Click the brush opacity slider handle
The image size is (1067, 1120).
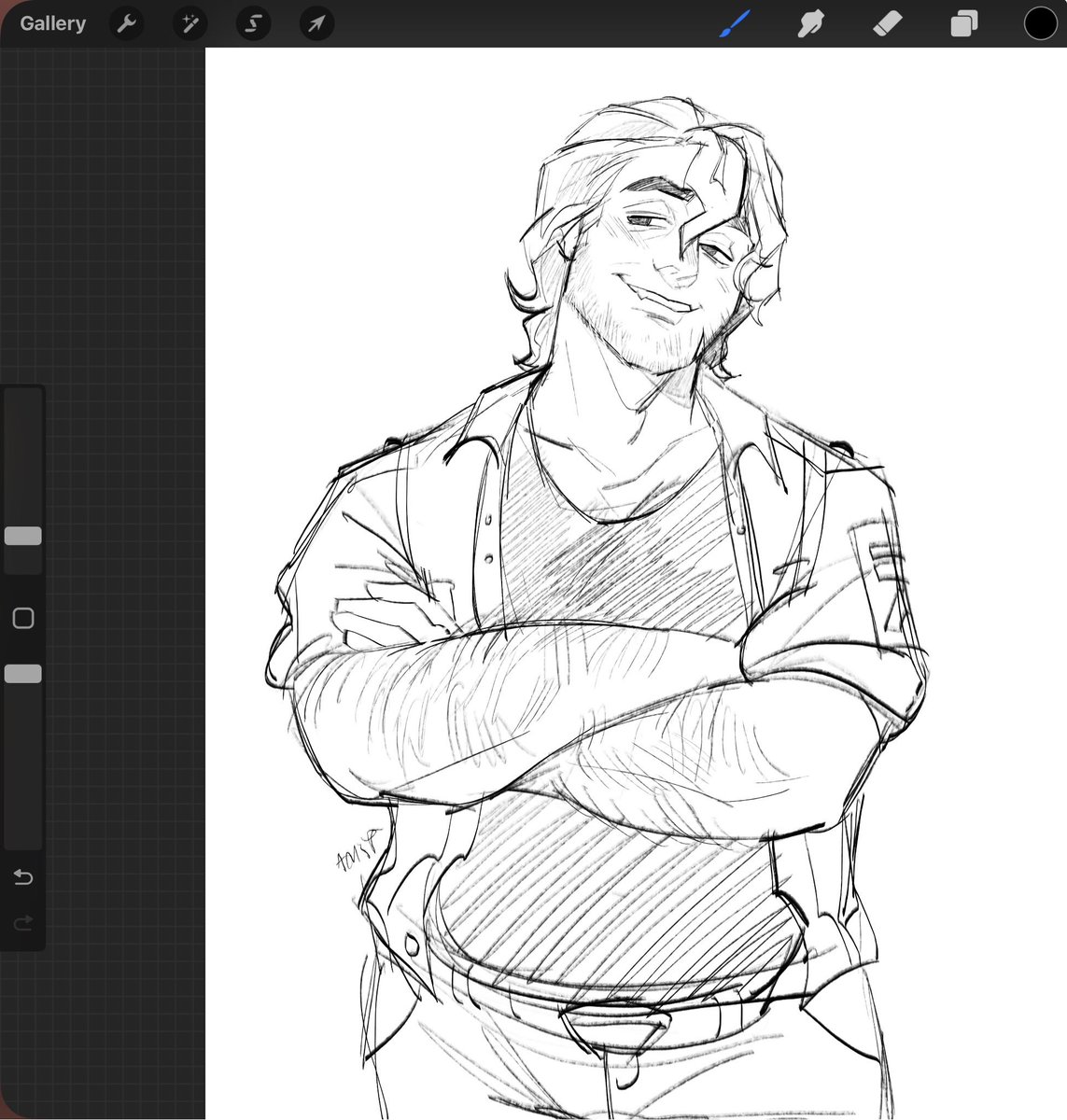coord(23,674)
